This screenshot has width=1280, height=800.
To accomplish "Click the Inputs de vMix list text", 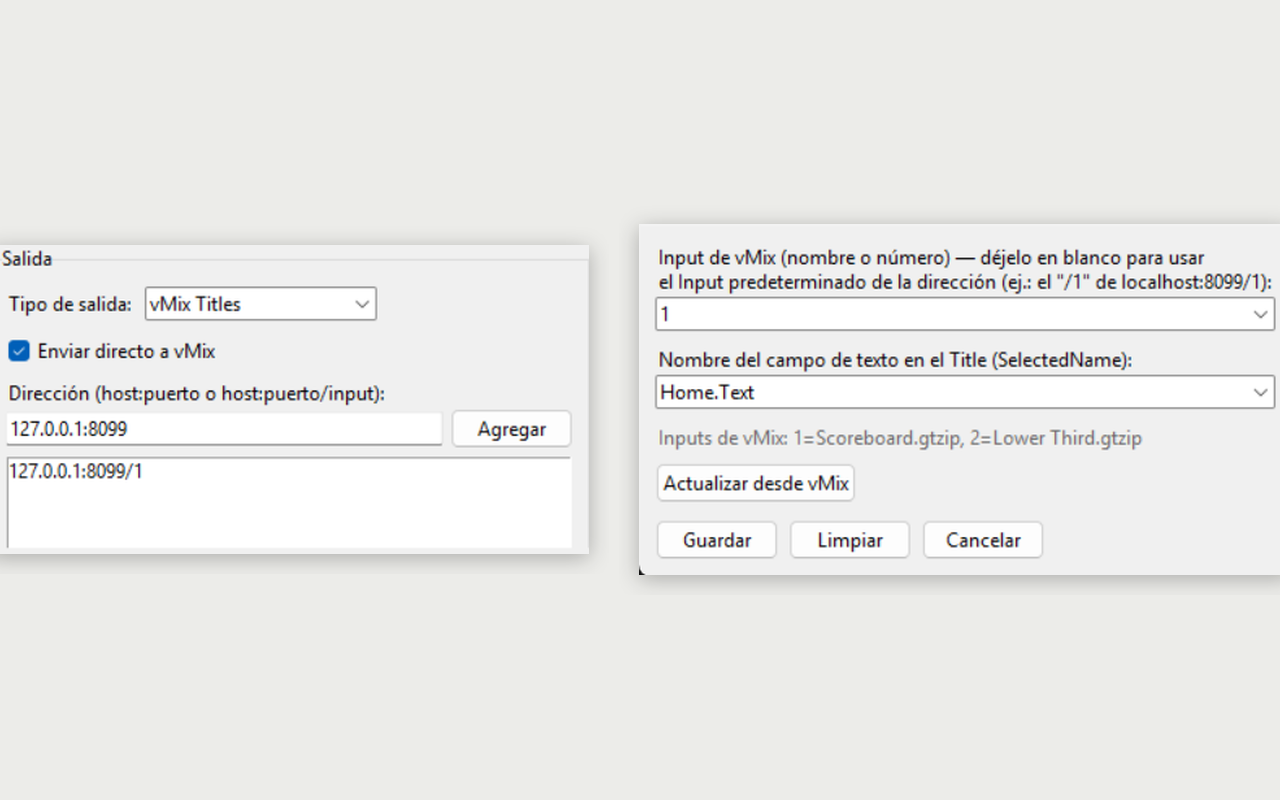I will 900,438.
